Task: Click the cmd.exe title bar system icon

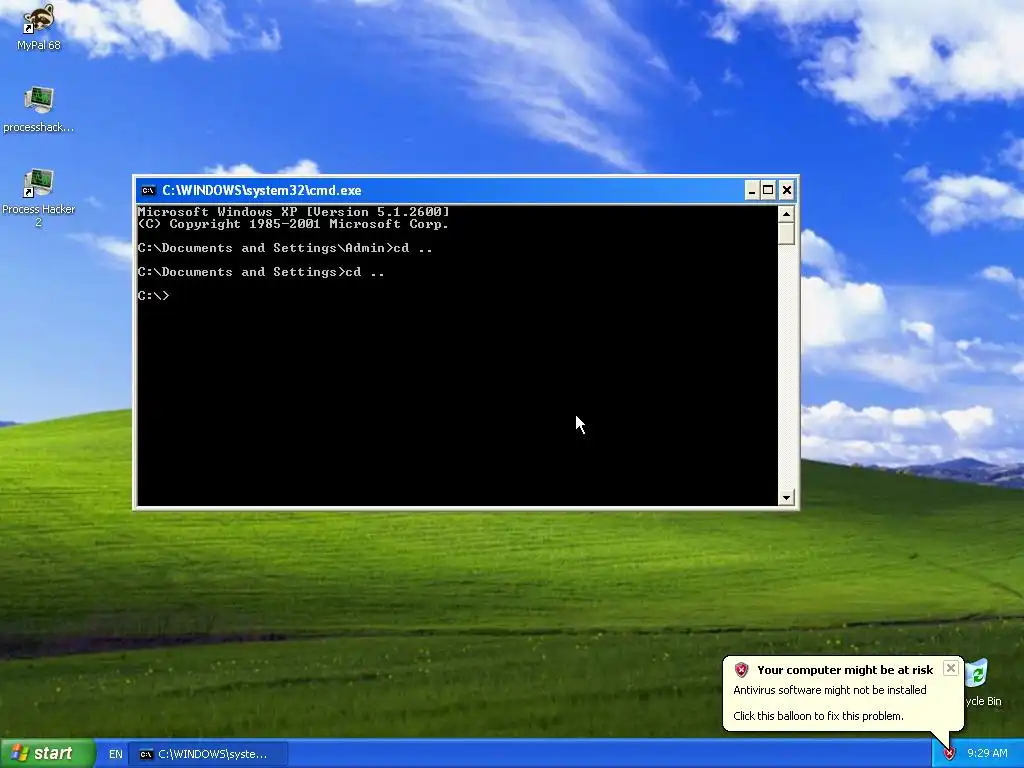Action: point(148,191)
